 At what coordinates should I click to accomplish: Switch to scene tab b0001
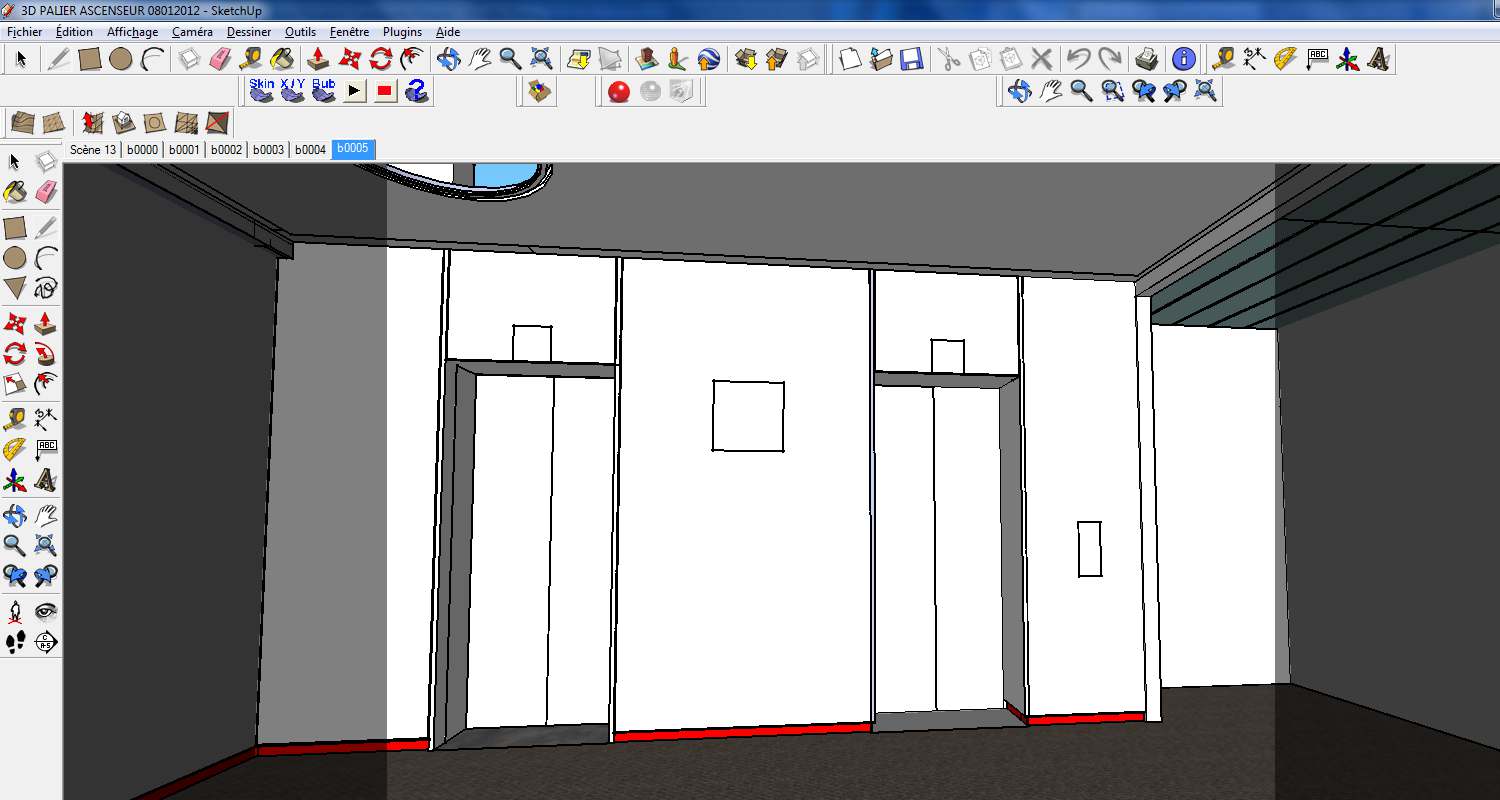pyautogui.click(x=184, y=150)
